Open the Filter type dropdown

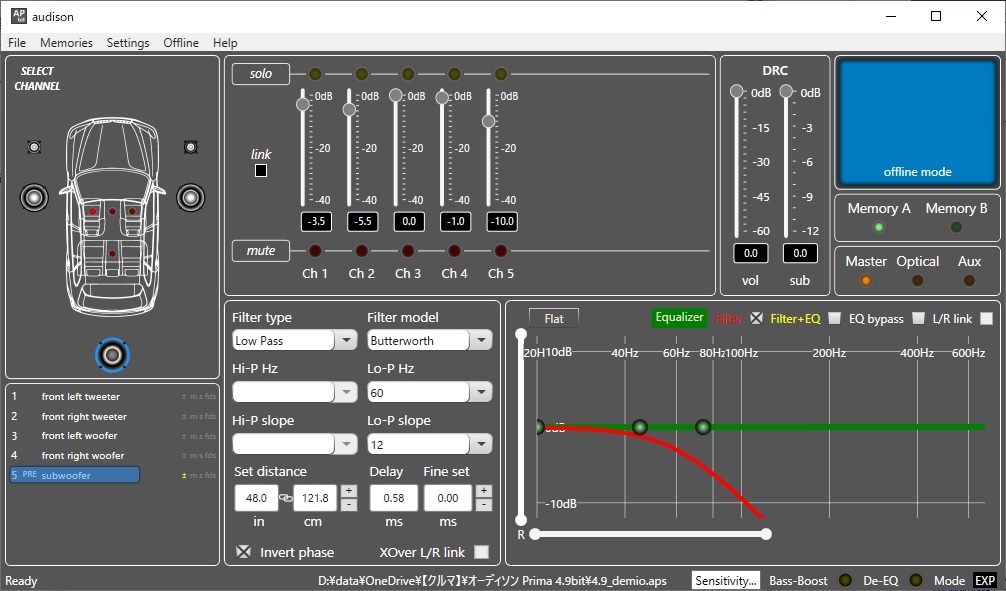point(345,341)
